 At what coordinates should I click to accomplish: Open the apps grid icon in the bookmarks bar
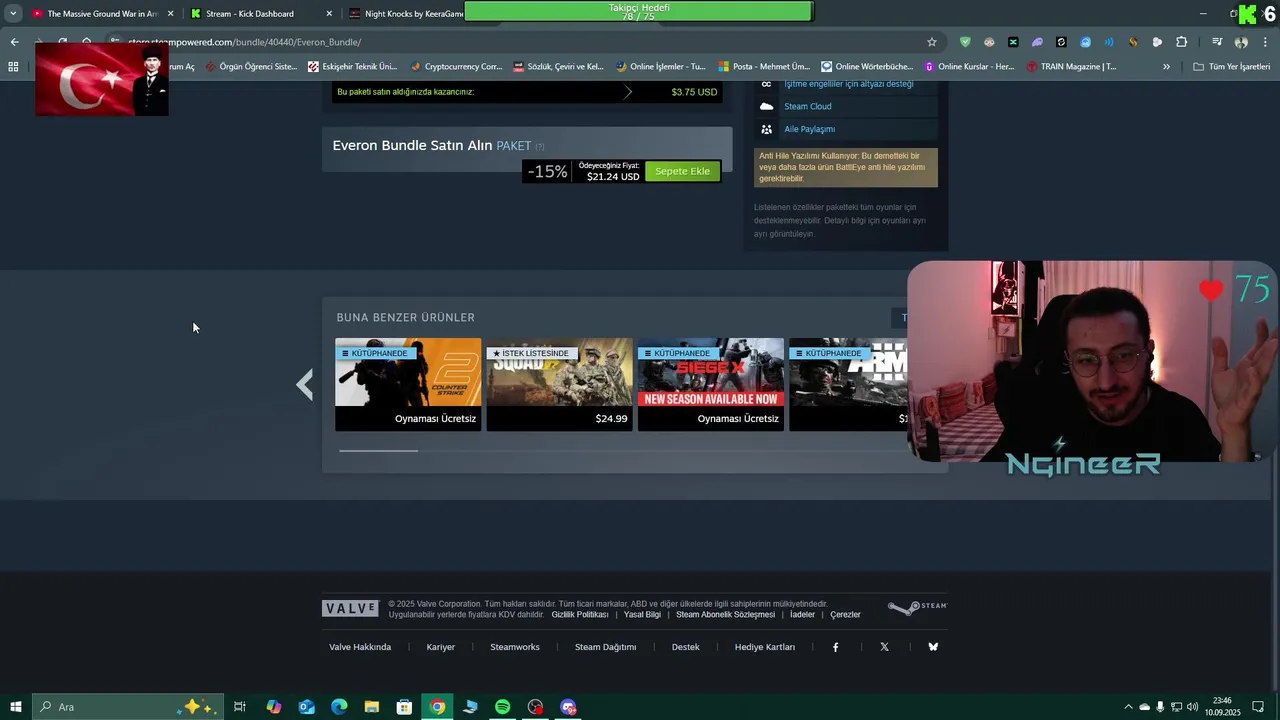coord(13,67)
